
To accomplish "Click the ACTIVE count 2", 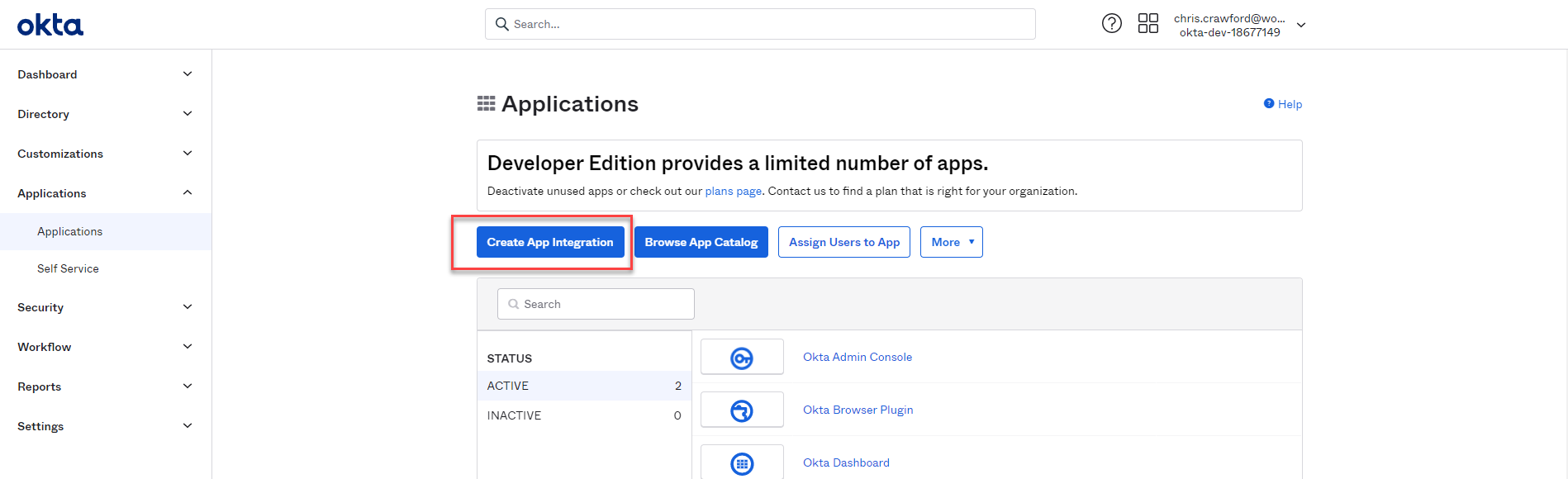I will click(678, 386).
